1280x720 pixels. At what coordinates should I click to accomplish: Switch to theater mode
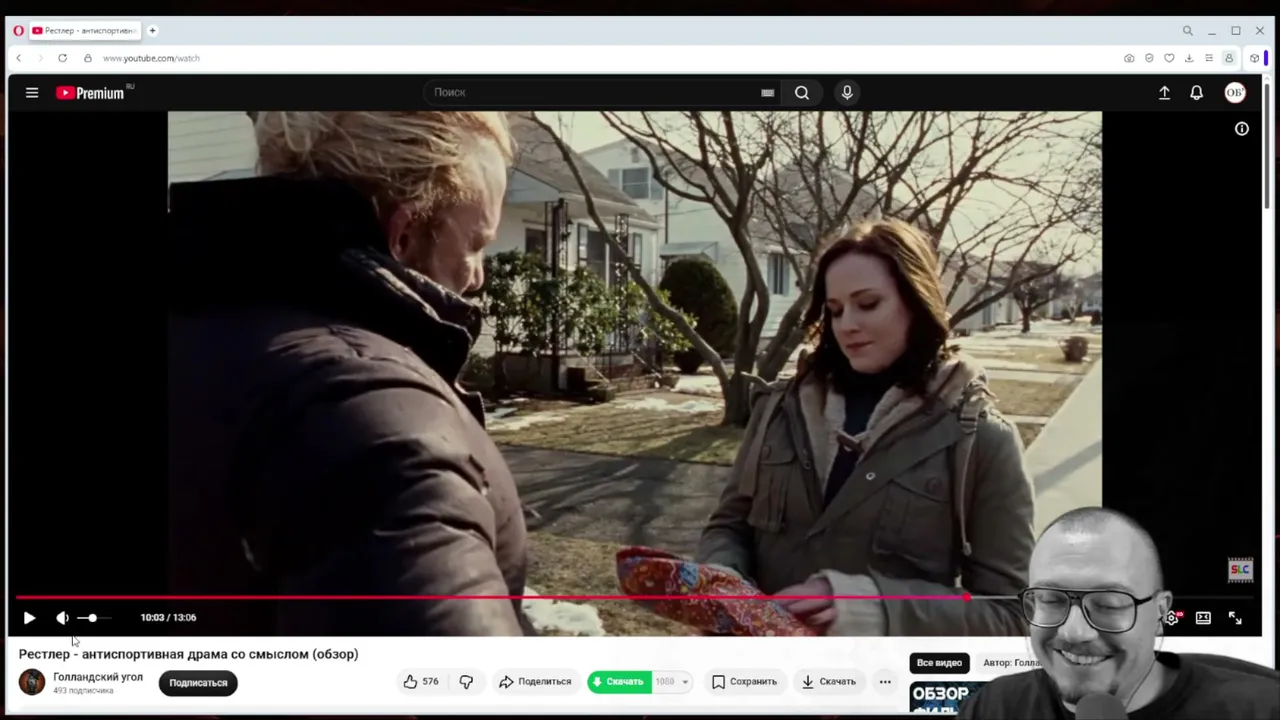point(1203,618)
